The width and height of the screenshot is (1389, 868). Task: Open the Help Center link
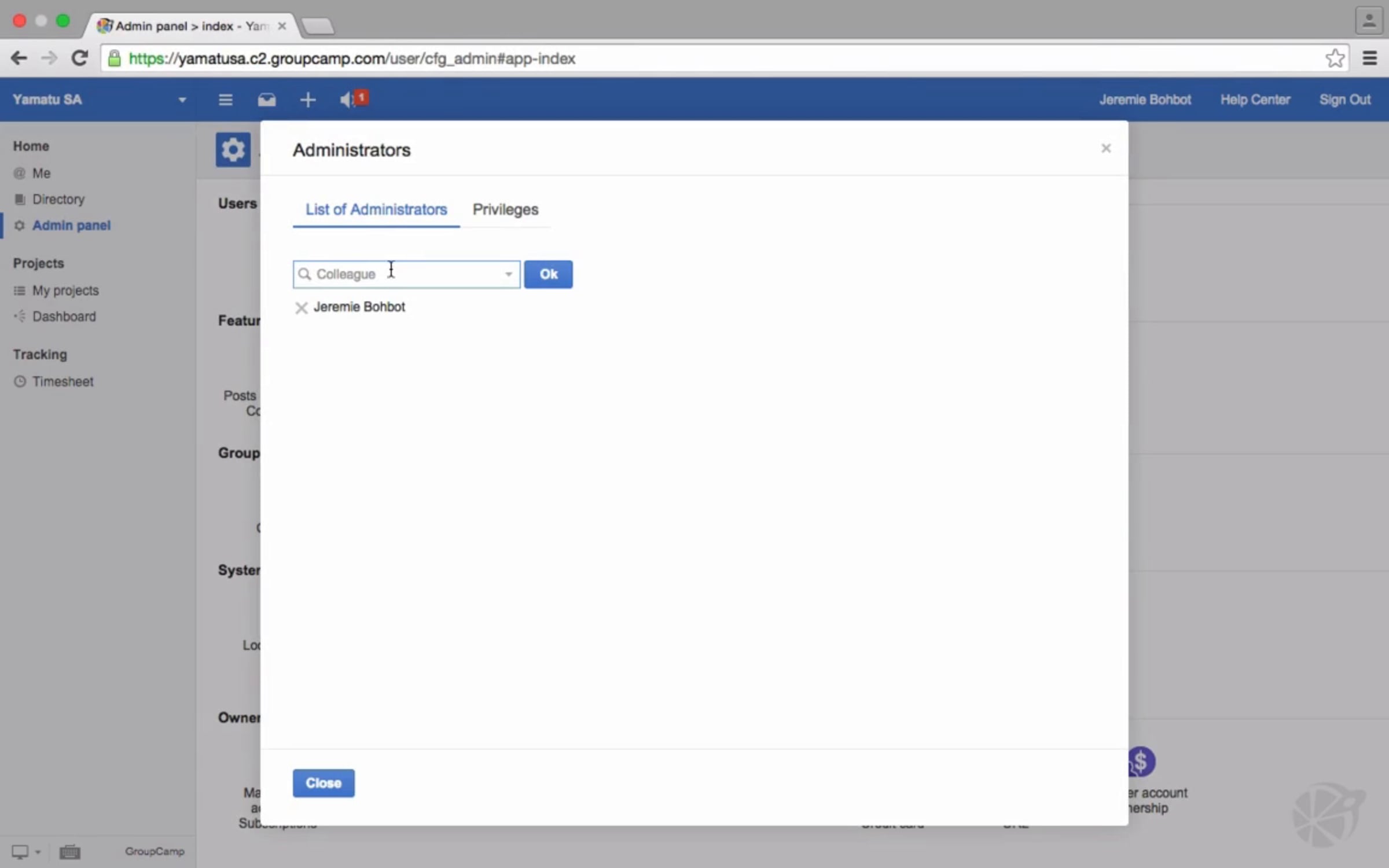(x=1255, y=100)
